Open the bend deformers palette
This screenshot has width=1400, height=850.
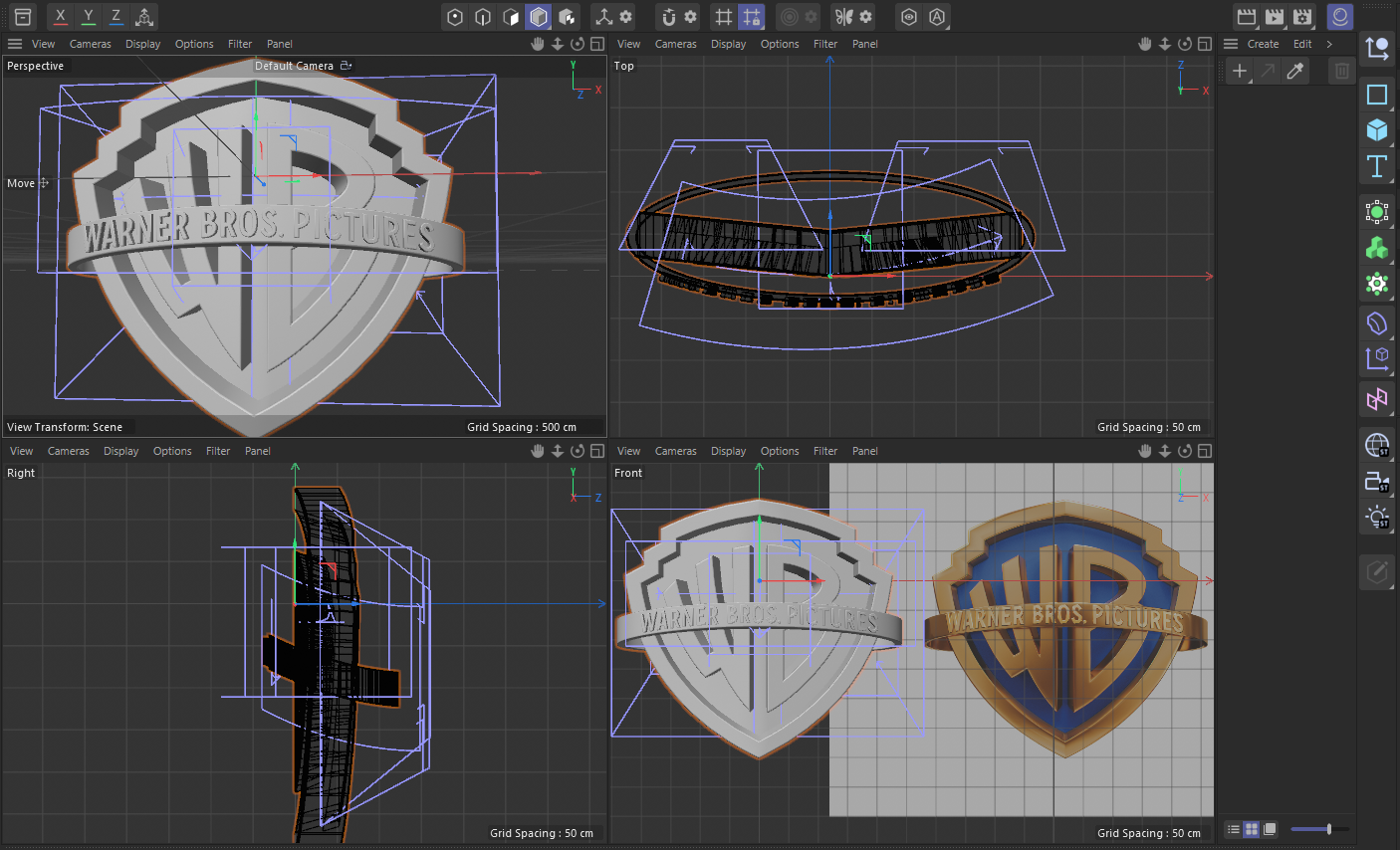click(1377, 322)
